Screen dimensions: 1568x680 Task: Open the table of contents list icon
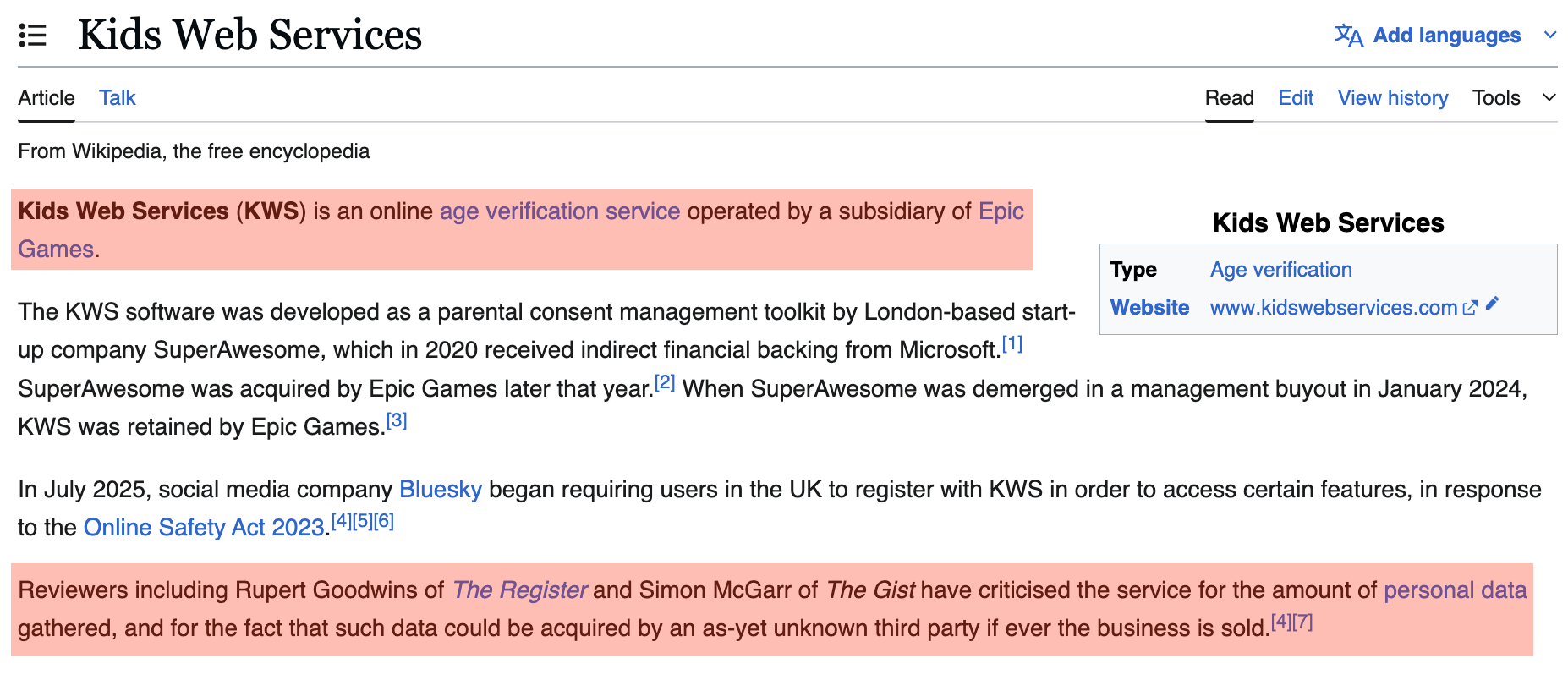coord(32,36)
